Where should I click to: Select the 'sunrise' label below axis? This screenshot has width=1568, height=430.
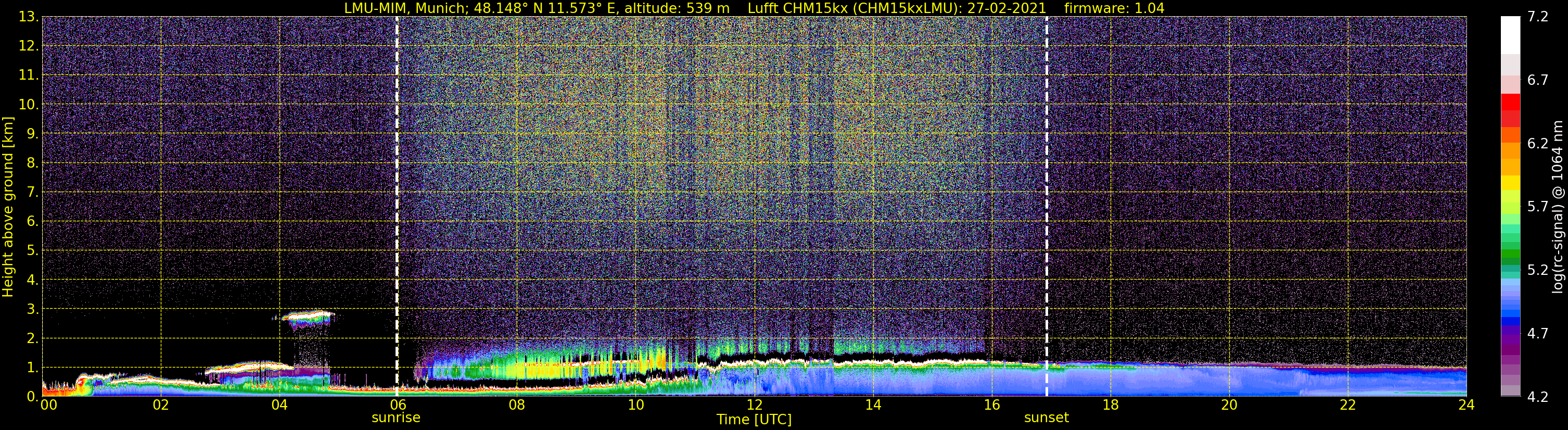tap(396, 418)
